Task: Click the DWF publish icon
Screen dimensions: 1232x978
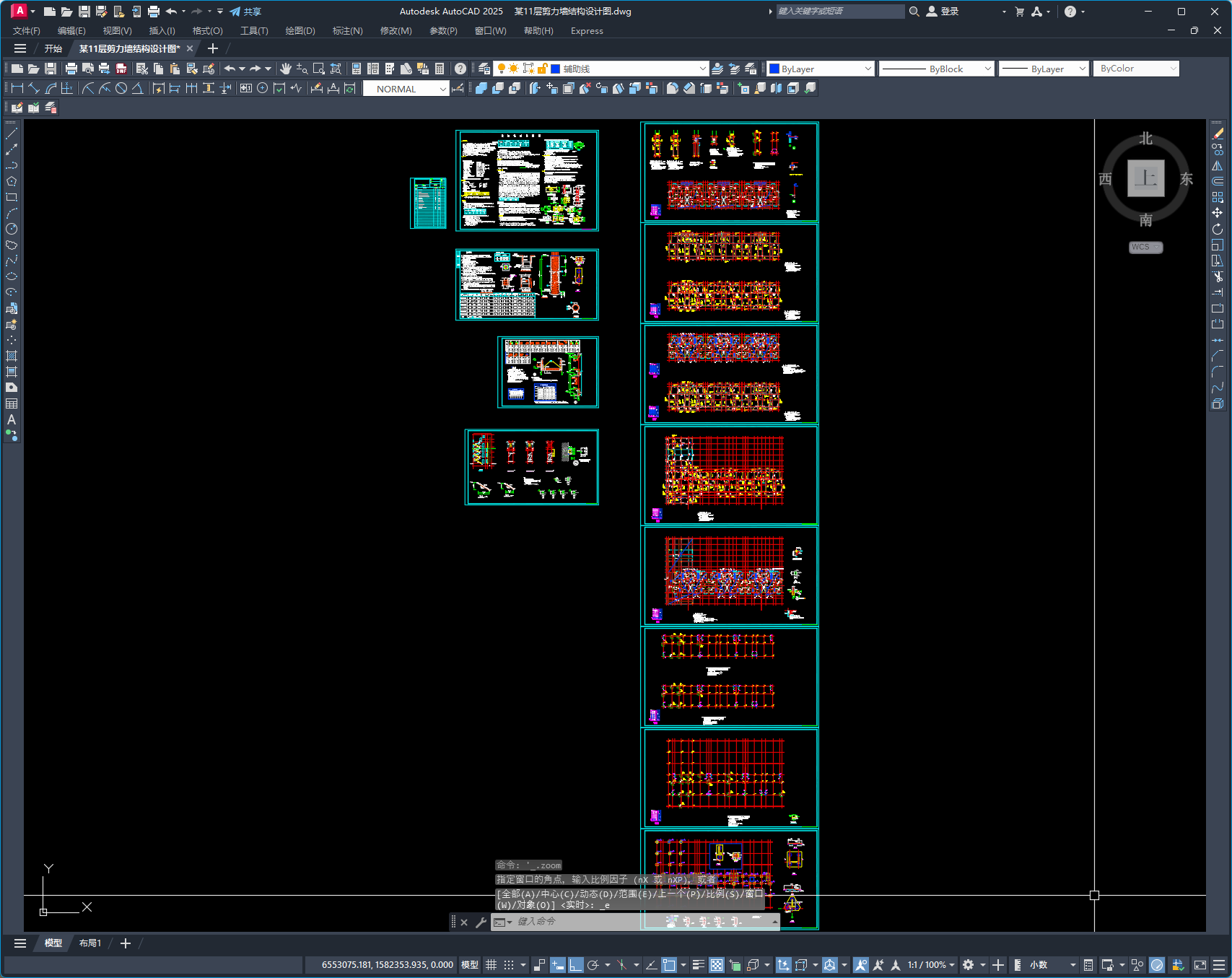Action: (x=121, y=69)
